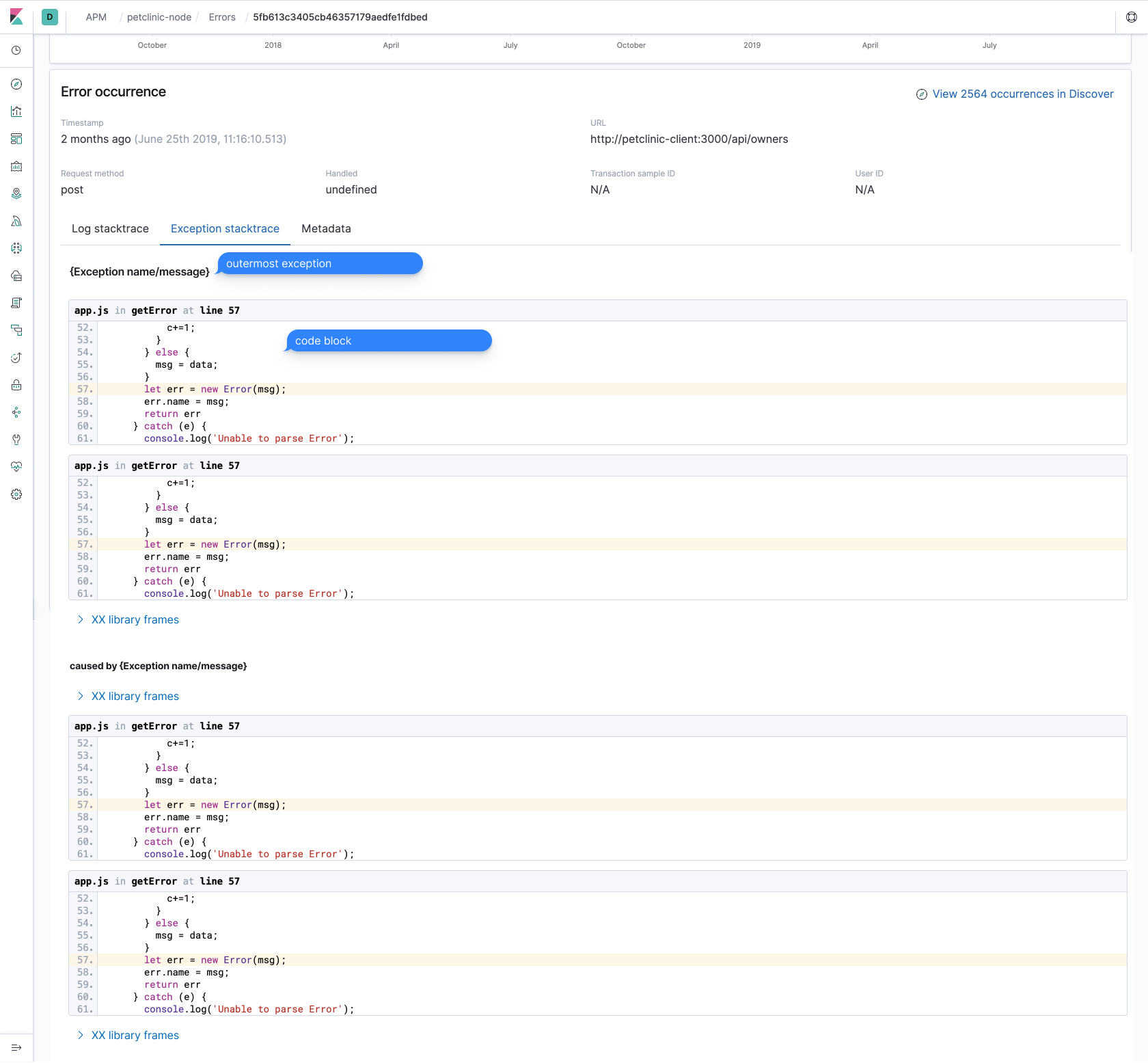Open the help lifesaver icon top right
This screenshot has height=1063, width=1148.
click(1132, 17)
